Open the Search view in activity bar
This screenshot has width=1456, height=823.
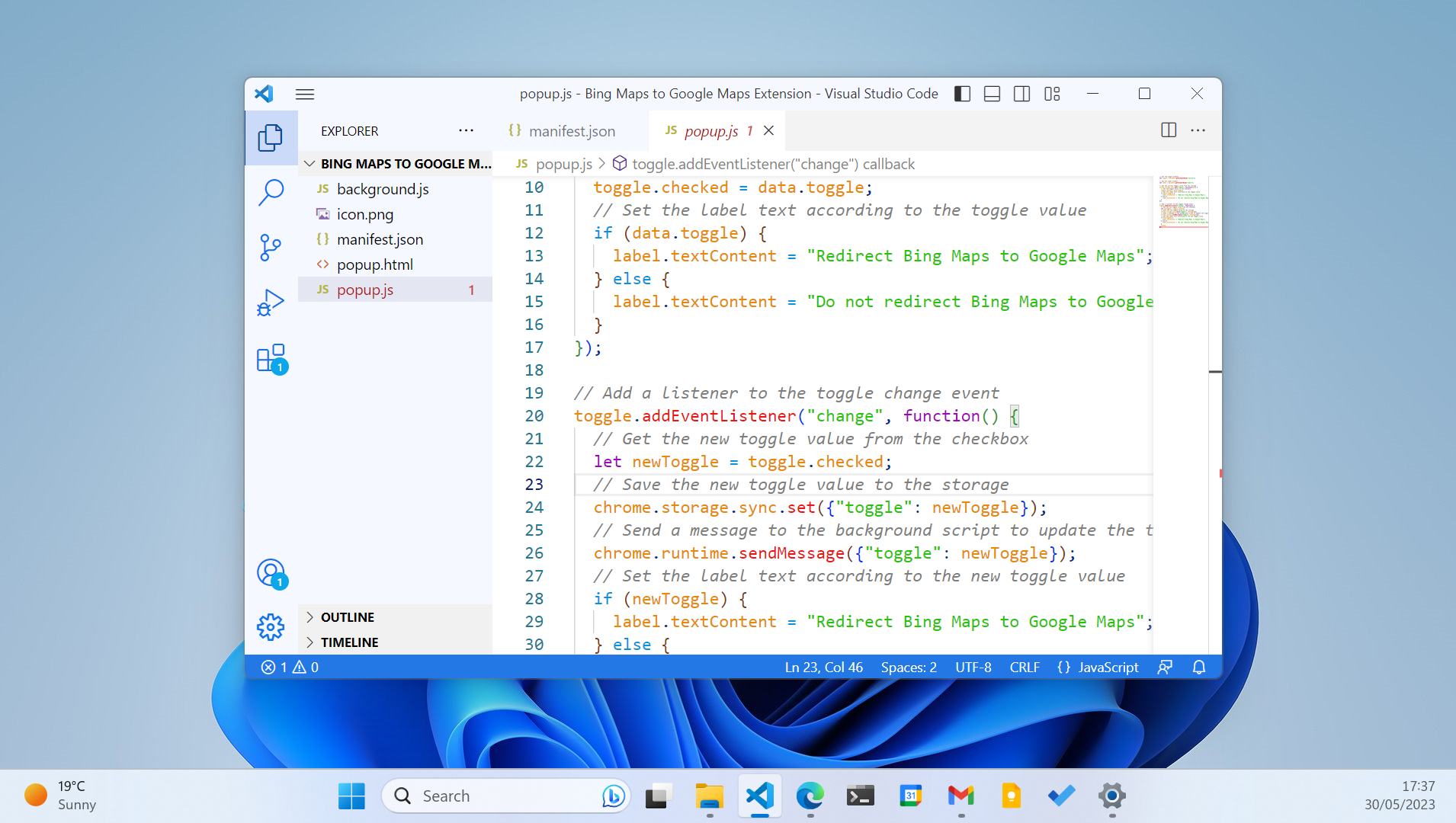click(271, 192)
